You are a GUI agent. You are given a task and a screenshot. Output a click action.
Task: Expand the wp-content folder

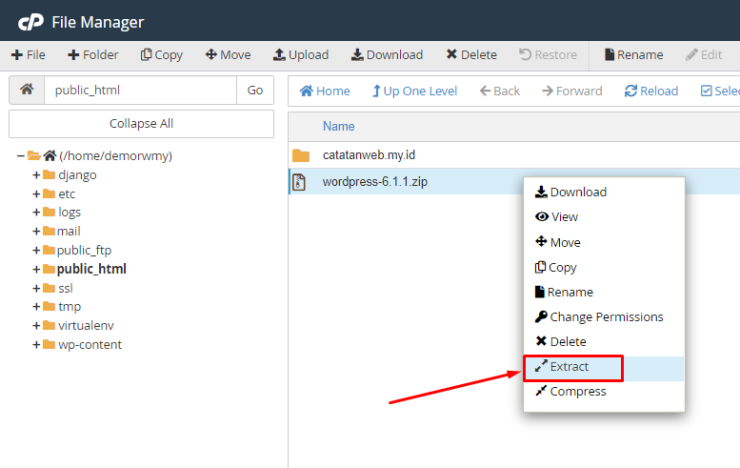point(36,344)
